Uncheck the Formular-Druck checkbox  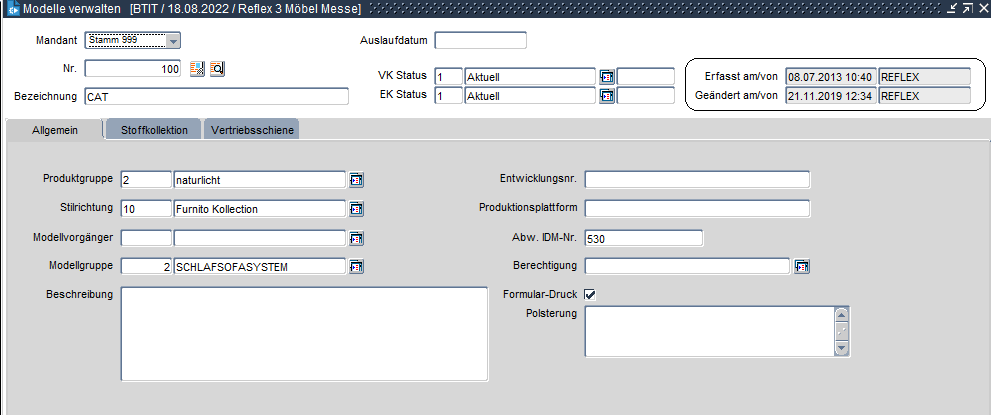pyautogui.click(x=590, y=294)
